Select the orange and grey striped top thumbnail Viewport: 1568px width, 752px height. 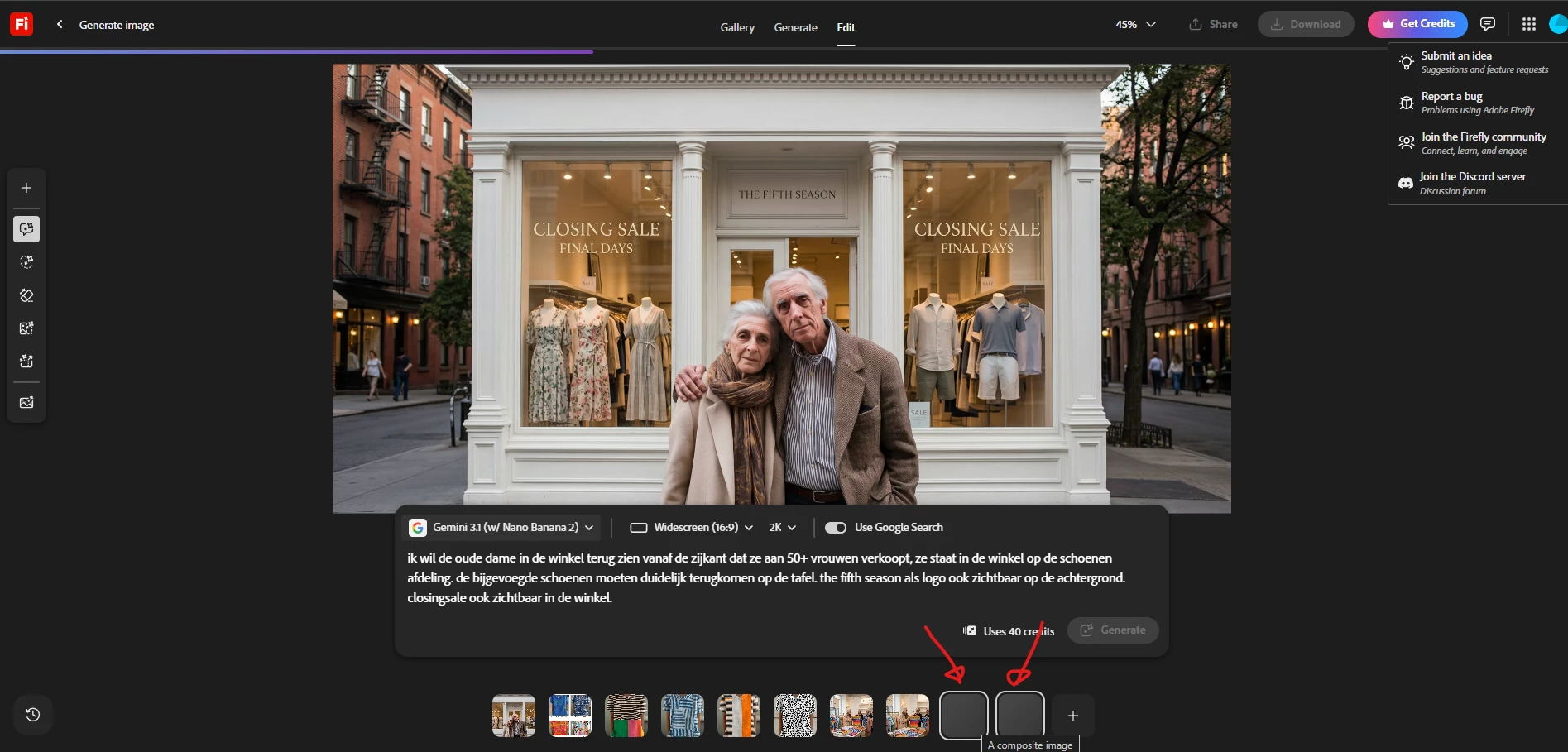pos(739,716)
